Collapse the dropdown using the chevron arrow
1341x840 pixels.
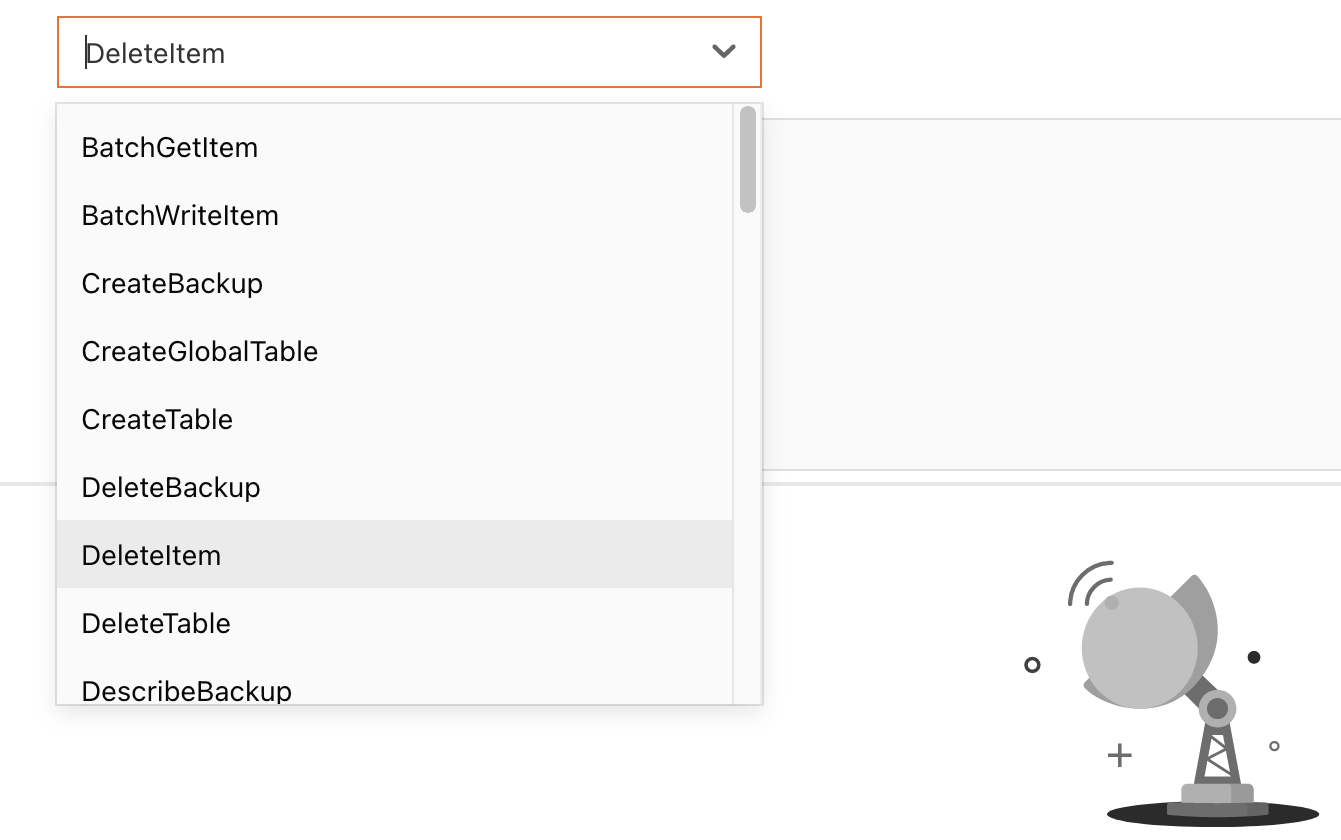coord(724,52)
